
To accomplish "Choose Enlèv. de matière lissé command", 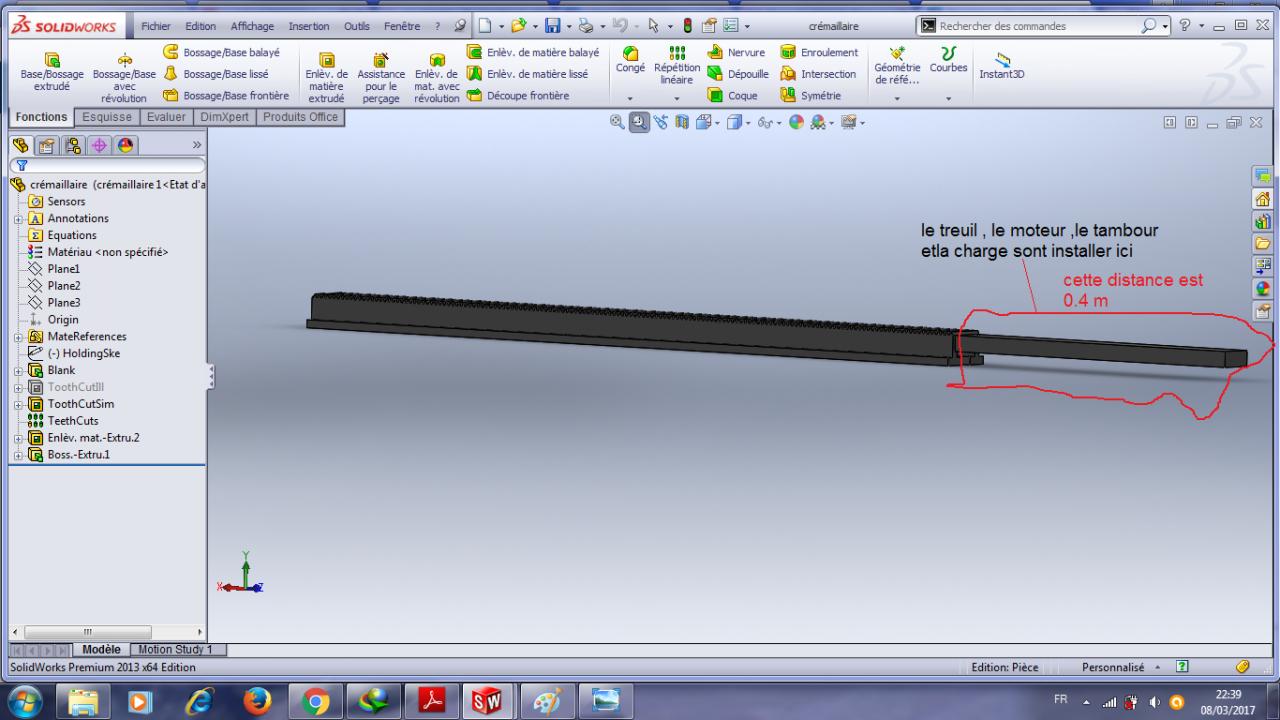I will pyautogui.click(x=527, y=74).
